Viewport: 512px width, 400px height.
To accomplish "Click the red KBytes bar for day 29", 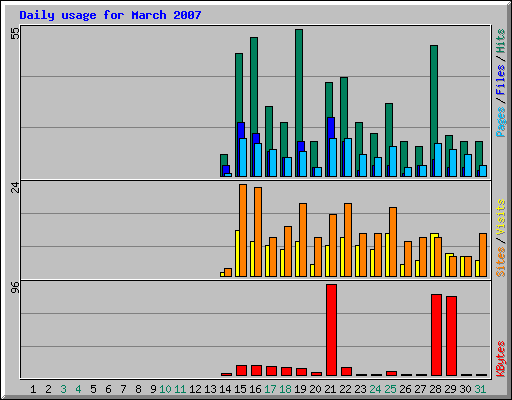I will [451, 336].
